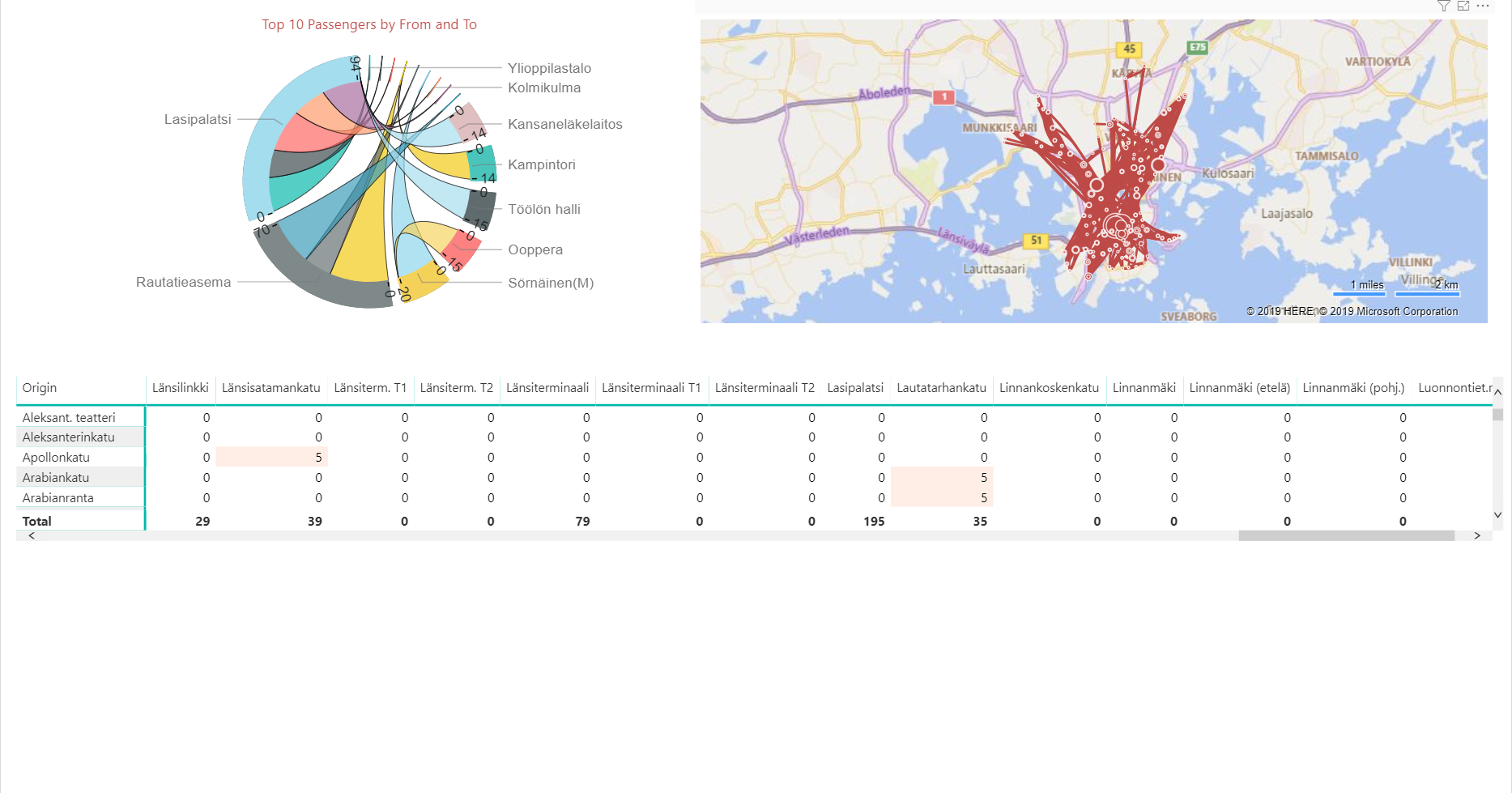Open the filter pane for the map visual
1512x793 pixels.
[1445, 6]
